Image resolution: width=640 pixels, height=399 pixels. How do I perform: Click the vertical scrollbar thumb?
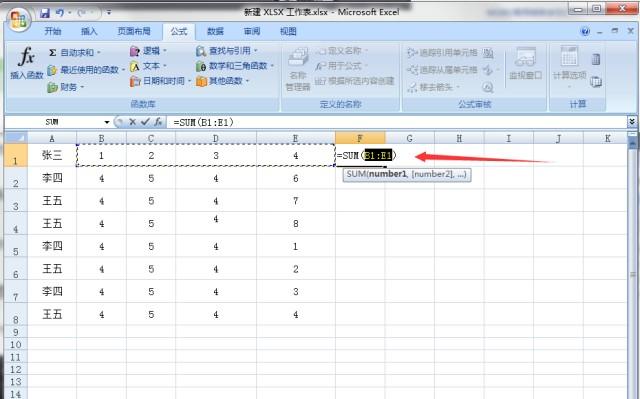(632, 276)
